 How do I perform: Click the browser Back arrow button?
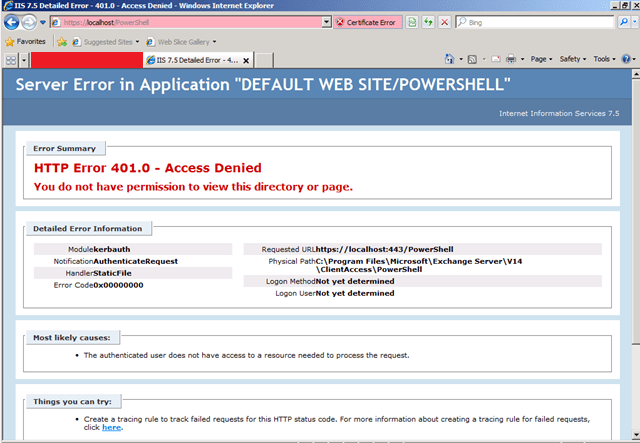[x=11, y=22]
